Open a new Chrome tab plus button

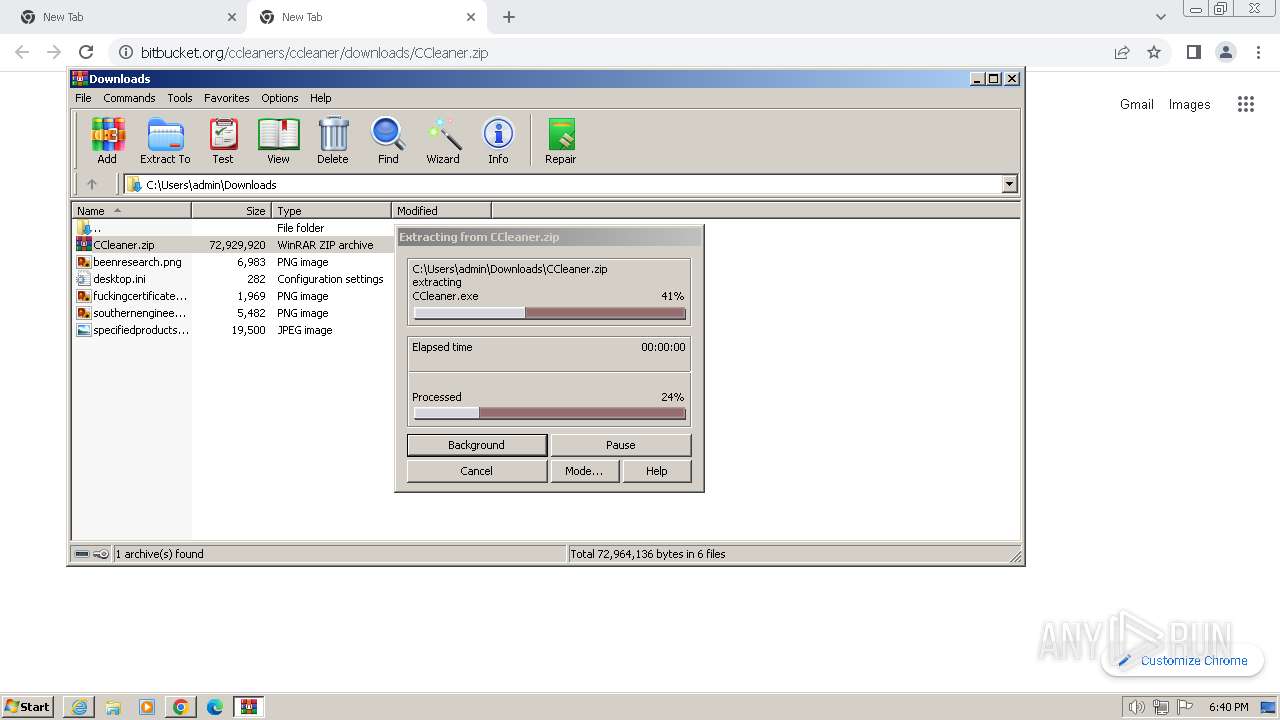click(x=509, y=17)
